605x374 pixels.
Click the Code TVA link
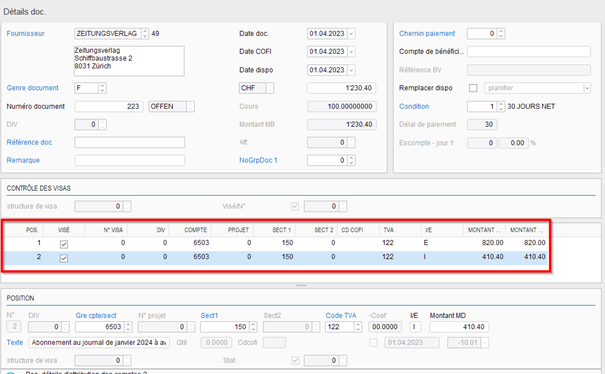pos(341,315)
